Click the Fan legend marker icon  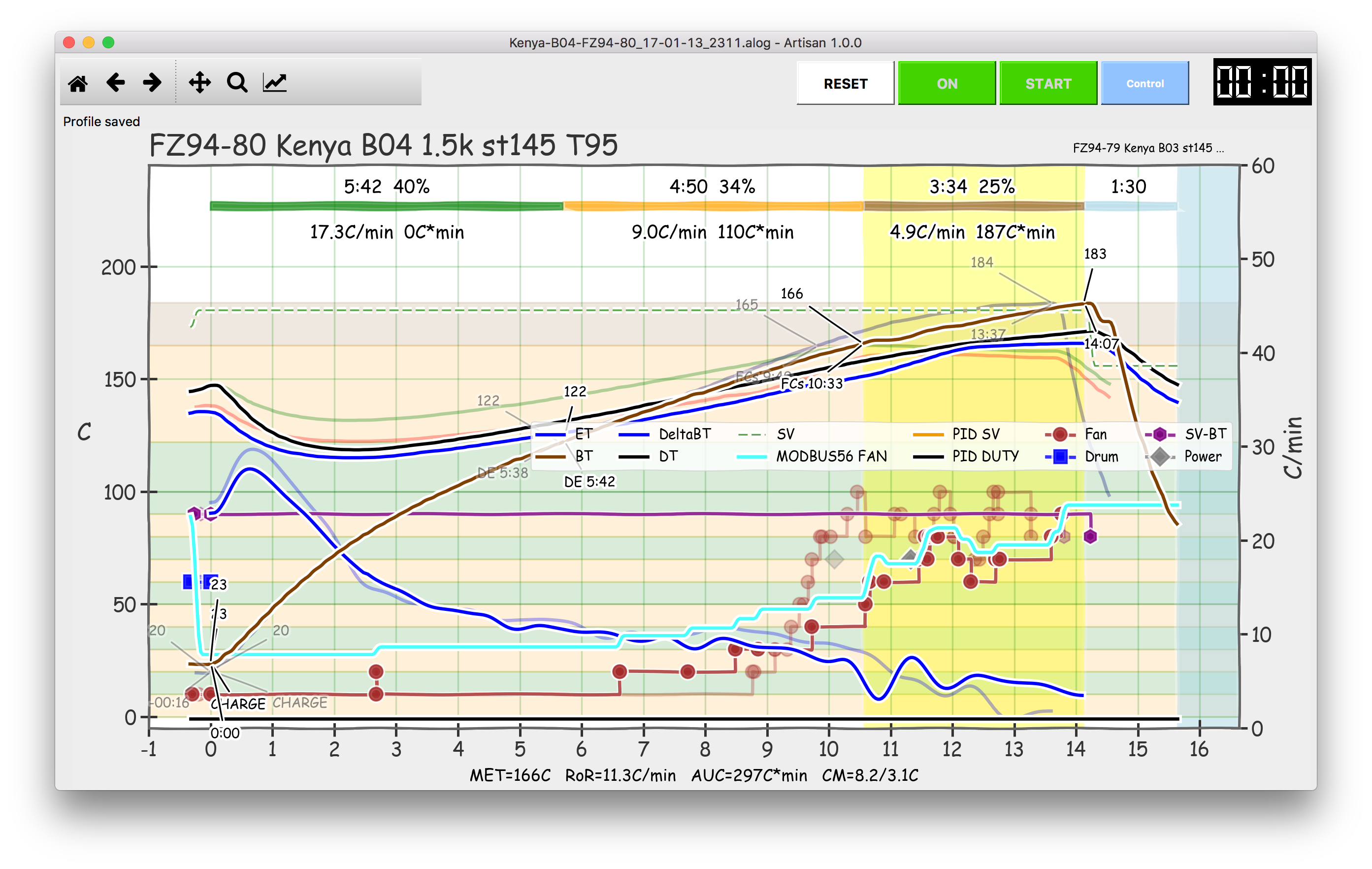(1060, 435)
